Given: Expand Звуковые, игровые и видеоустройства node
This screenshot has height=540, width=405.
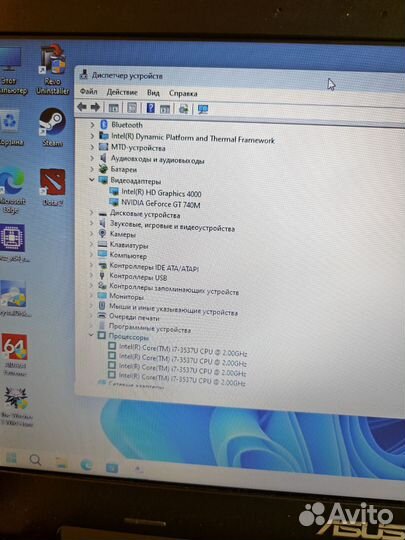Looking at the screenshot, I should click(92, 223).
